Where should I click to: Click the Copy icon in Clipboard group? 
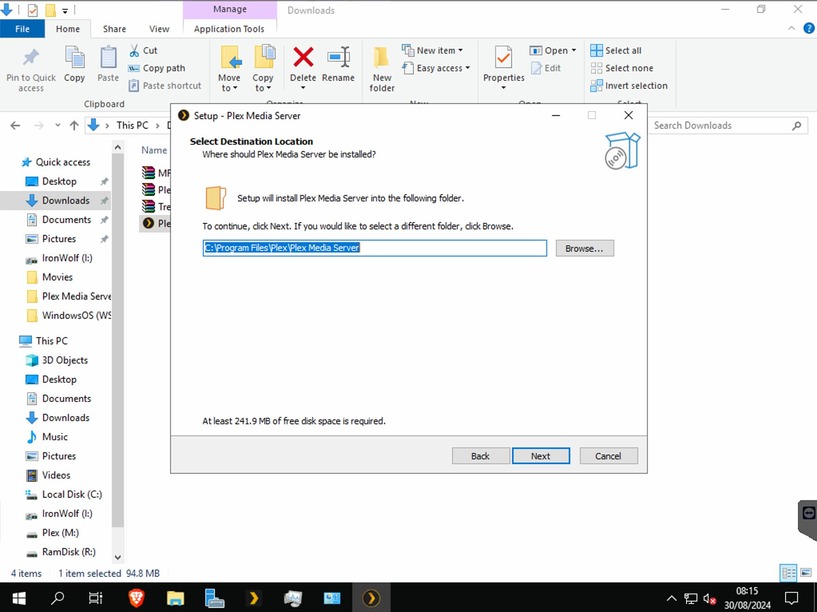click(75, 57)
